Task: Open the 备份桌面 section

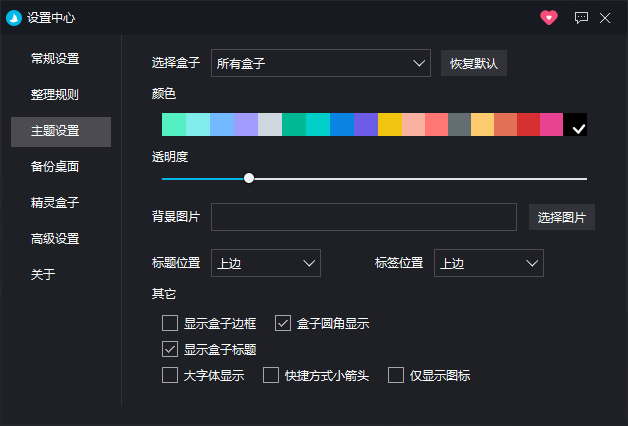Action: point(55,167)
